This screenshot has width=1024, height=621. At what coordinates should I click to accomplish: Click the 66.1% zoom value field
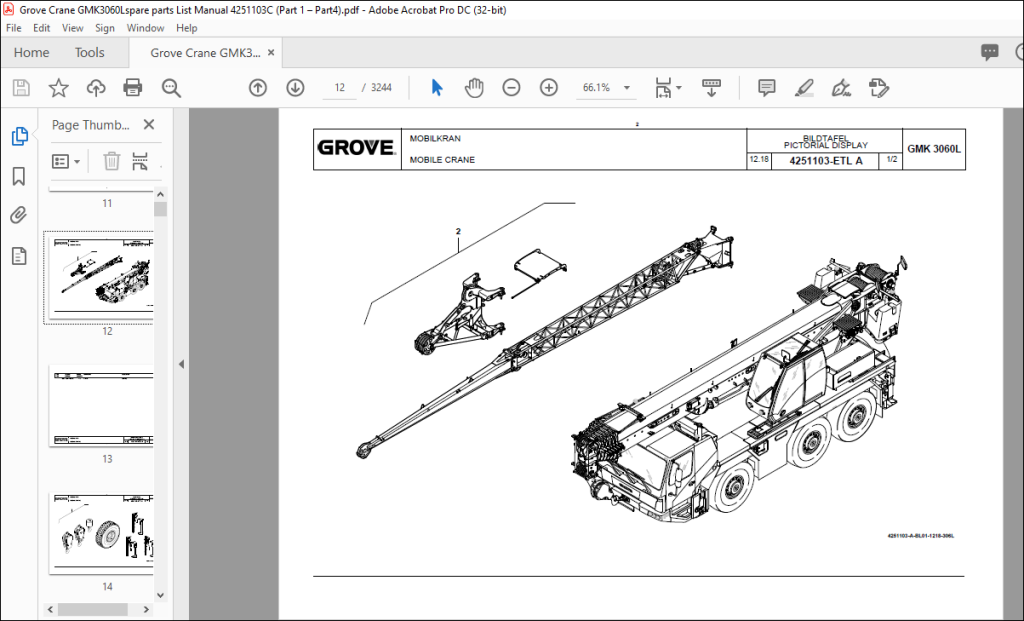point(596,88)
